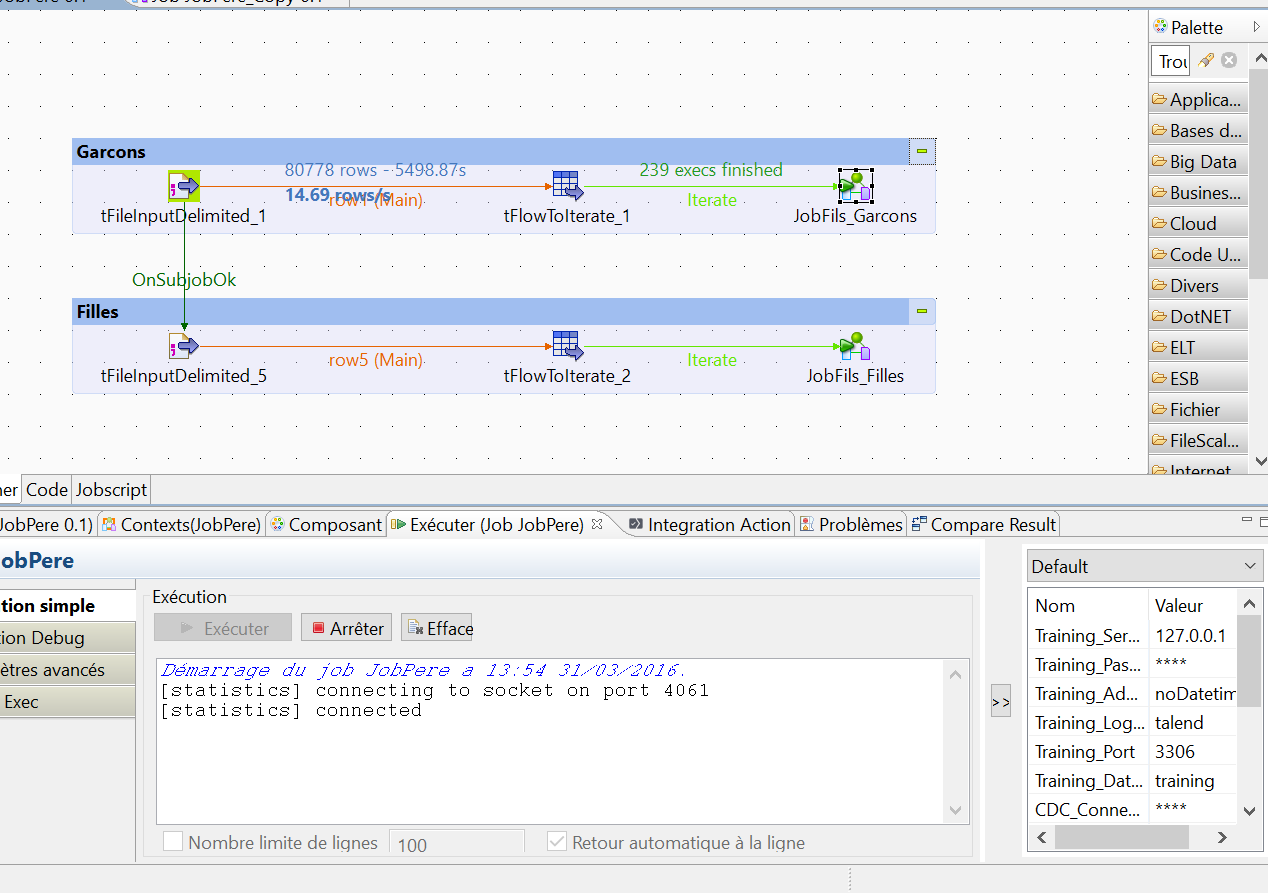Screen dimensions: 1268x893
Task: Collapse the Filles subjob
Action: 919,311
